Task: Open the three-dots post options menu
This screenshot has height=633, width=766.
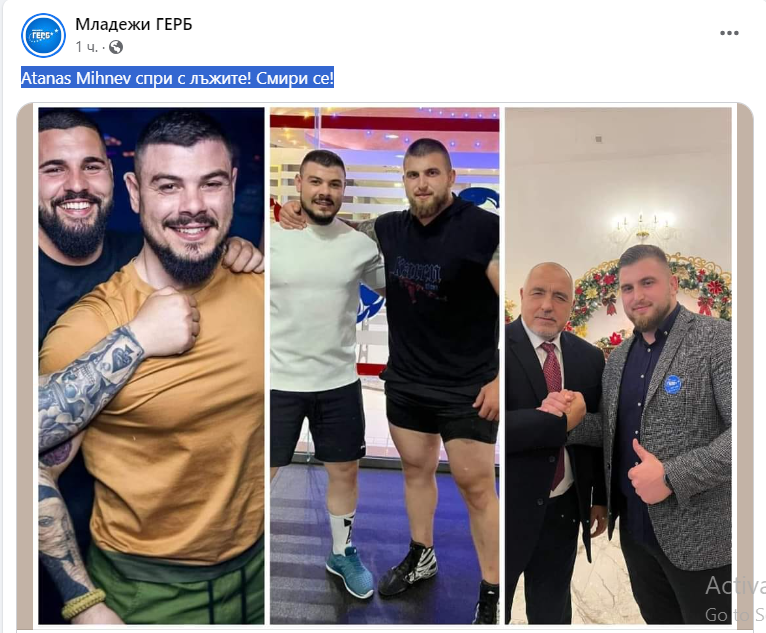Action: (x=729, y=33)
